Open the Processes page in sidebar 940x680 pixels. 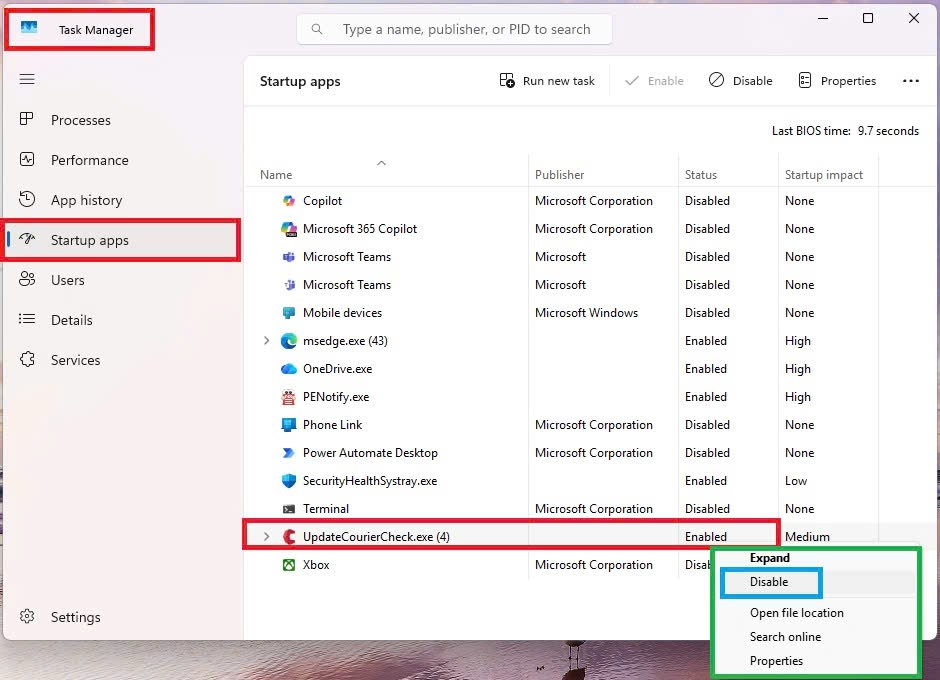click(x=80, y=120)
